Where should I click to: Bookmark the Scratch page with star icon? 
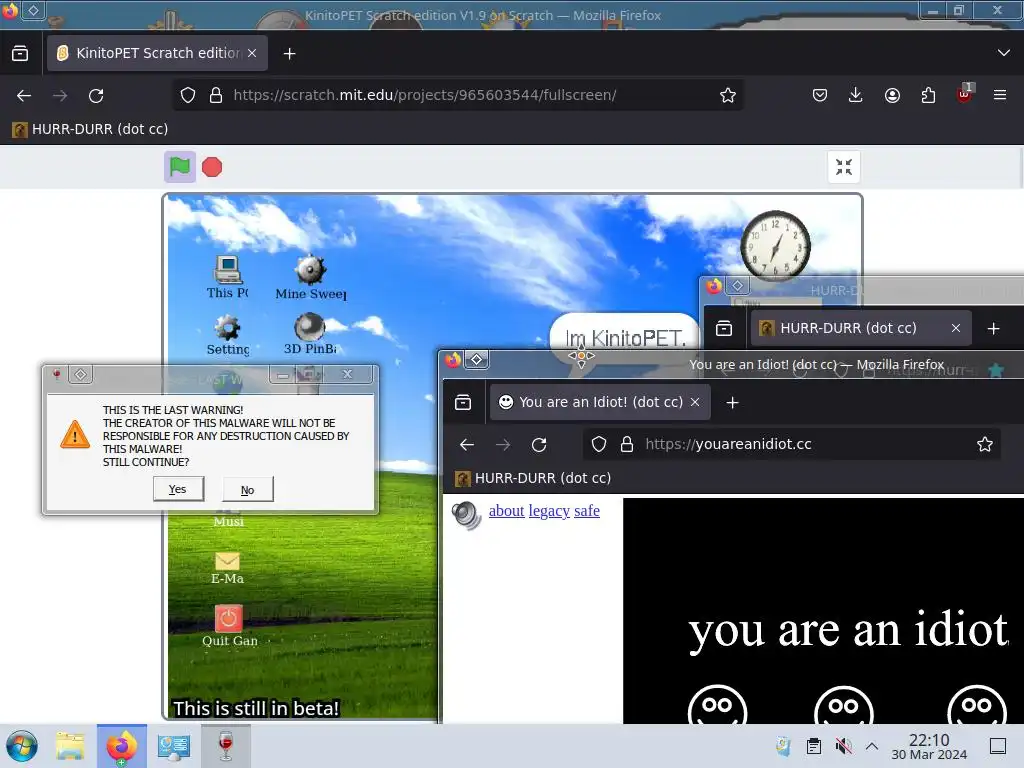[728, 95]
